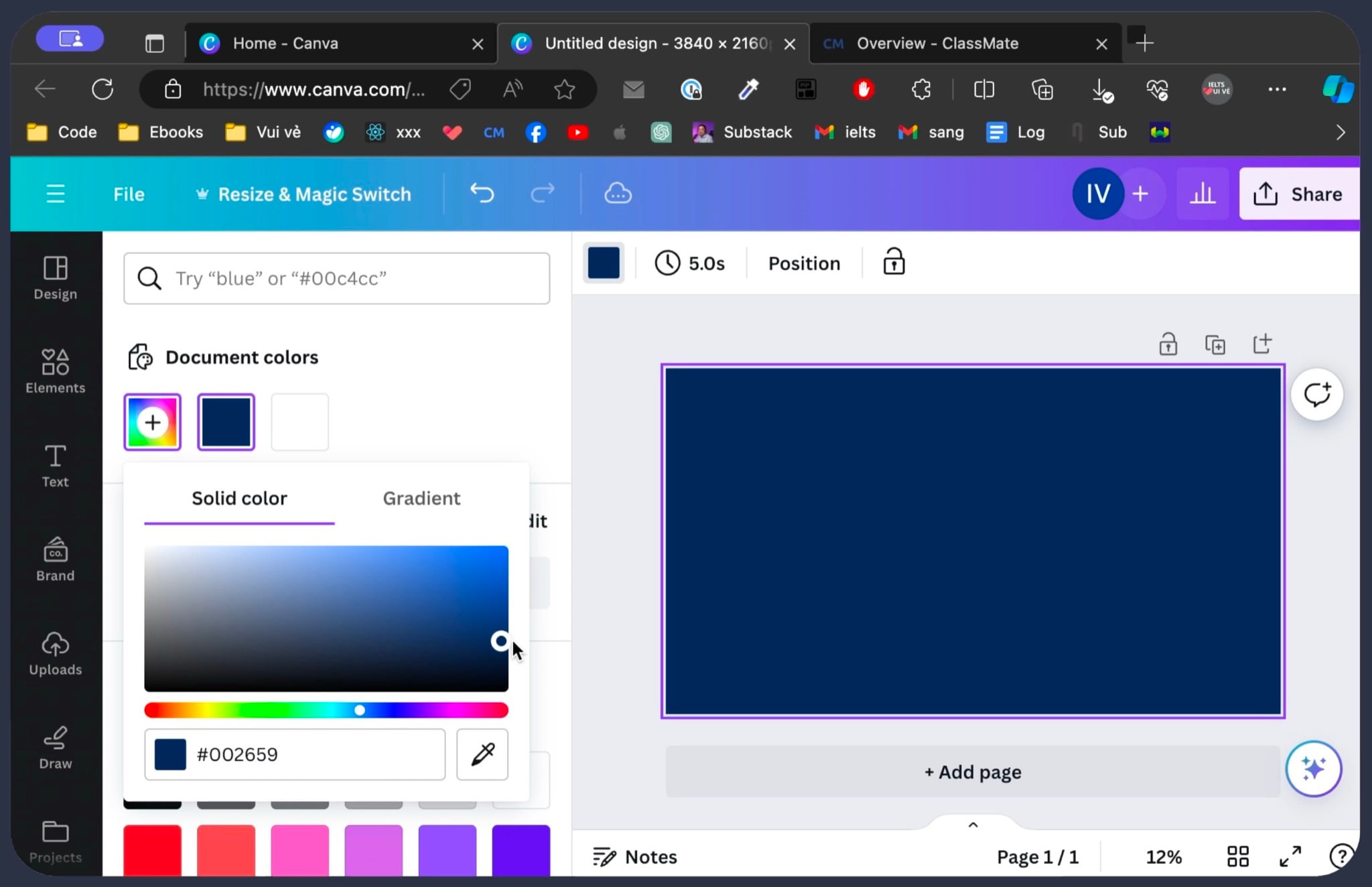Expand the page thumbnails chevron above Notes
Screen dimensions: 1372x887
pos(973,825)
